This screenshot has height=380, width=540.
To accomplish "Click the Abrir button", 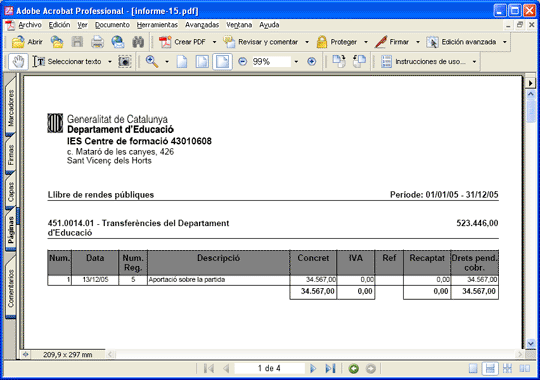I will (27, 42).
